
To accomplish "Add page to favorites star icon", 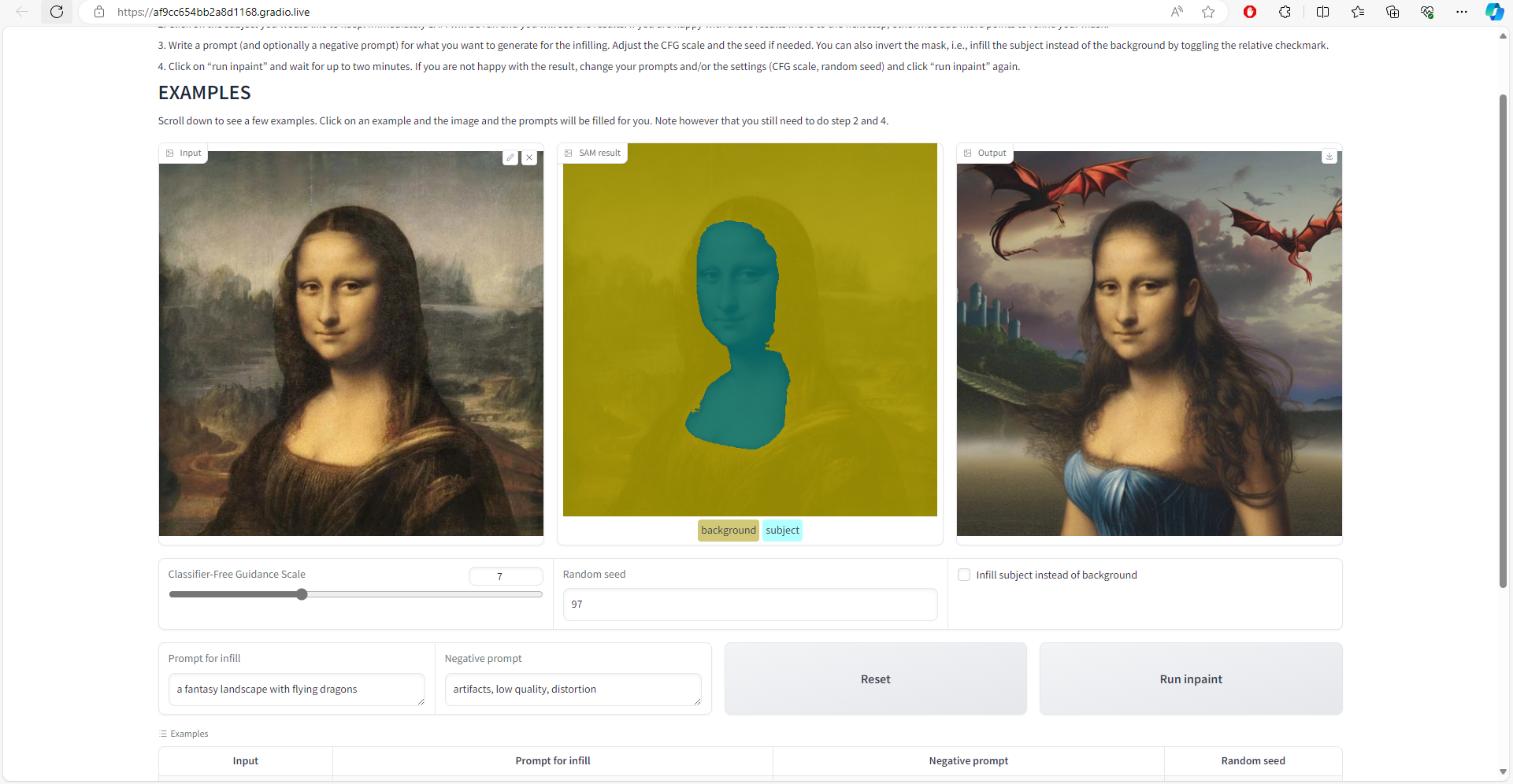I will [1208, 12].
